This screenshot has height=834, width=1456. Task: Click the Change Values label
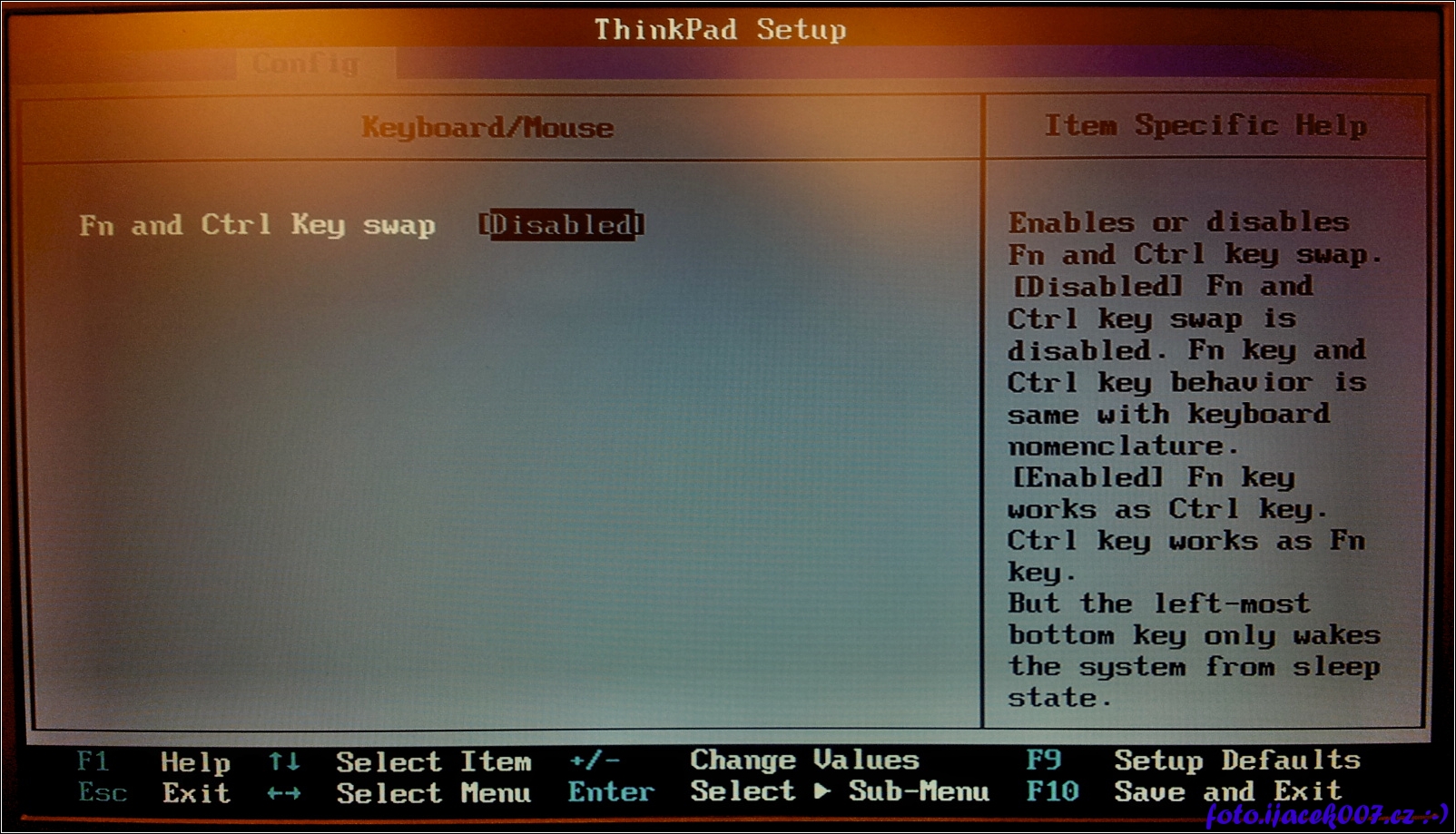pyautogui.click(x=804, y=760)
